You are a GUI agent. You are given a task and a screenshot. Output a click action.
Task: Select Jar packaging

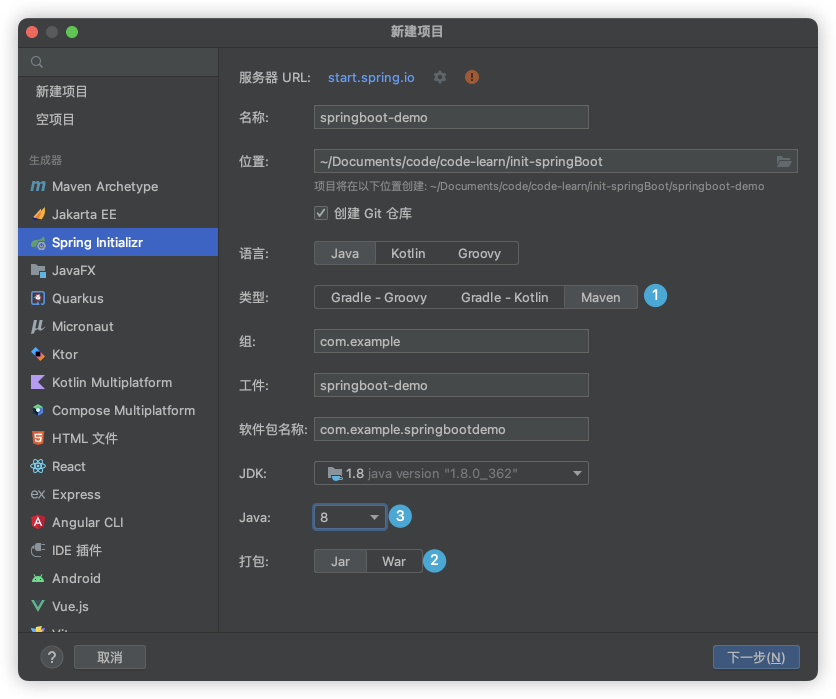pyautogui.click(x=340, y=561)
